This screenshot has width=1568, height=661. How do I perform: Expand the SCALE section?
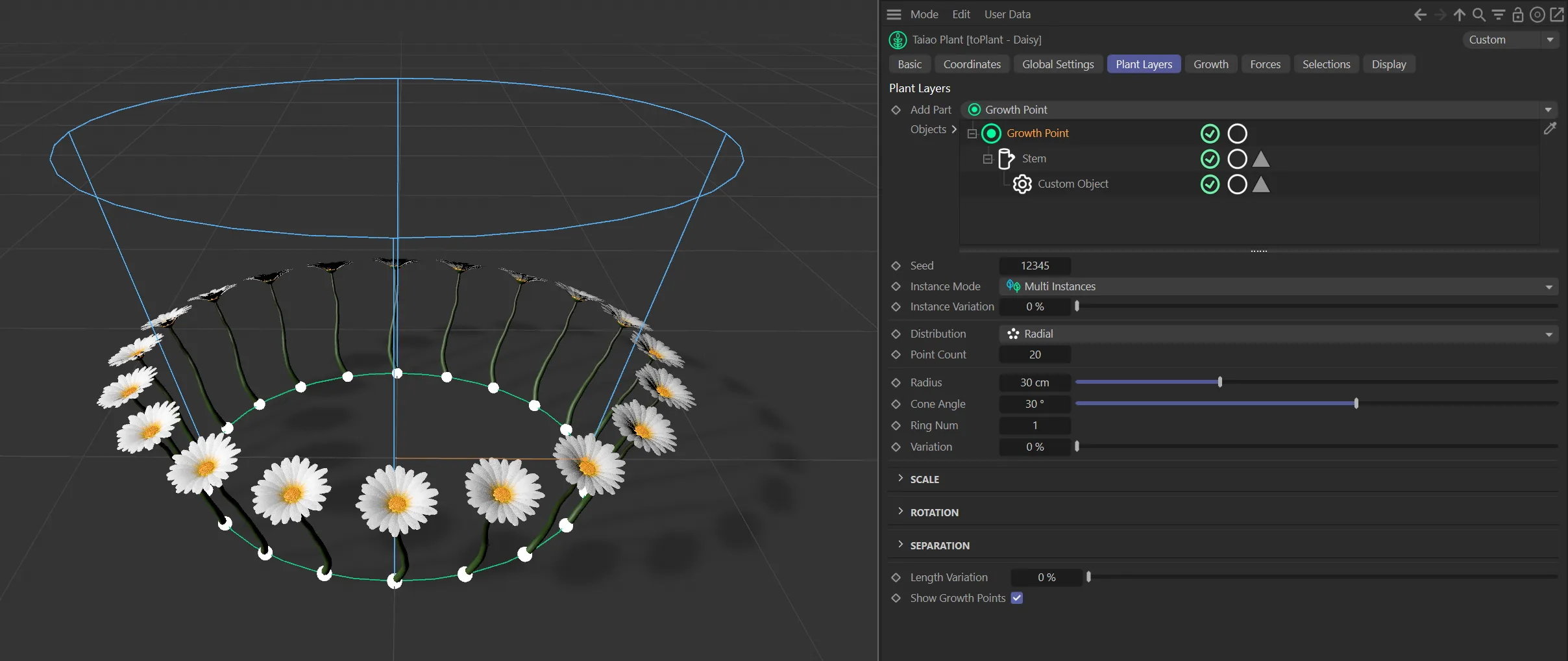tap(924, 479)
